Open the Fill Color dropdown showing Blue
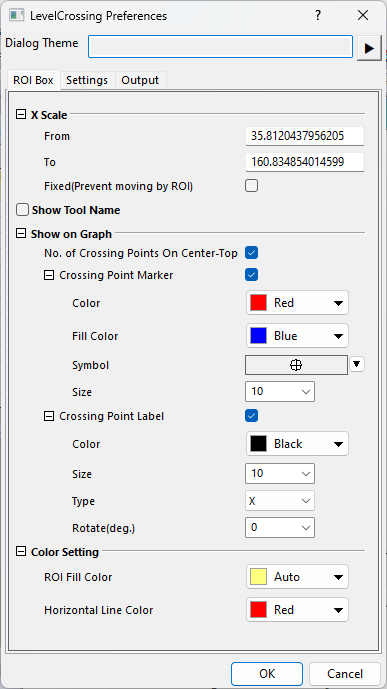Image resolution: width=387 pixels, height=689 pixels. (x=297, y=336)
